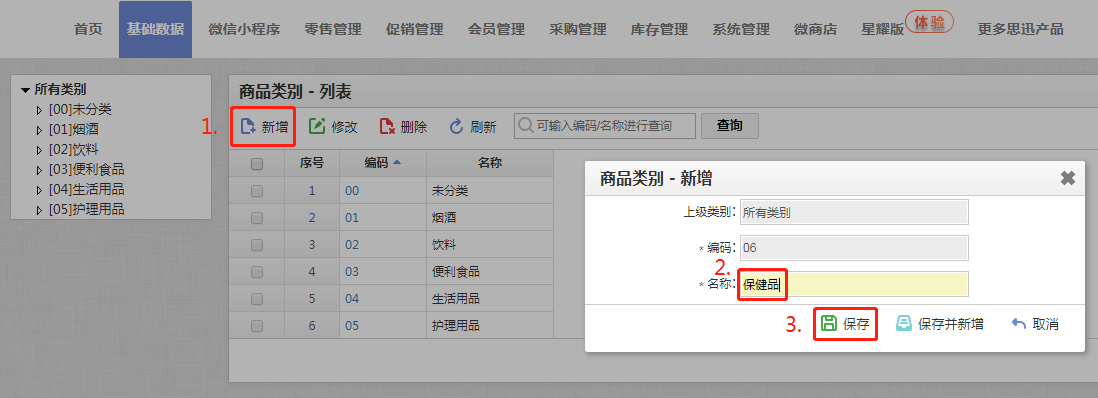
Task: Click the 保存并新增 icon in dialog
Action: click(904, 323)
